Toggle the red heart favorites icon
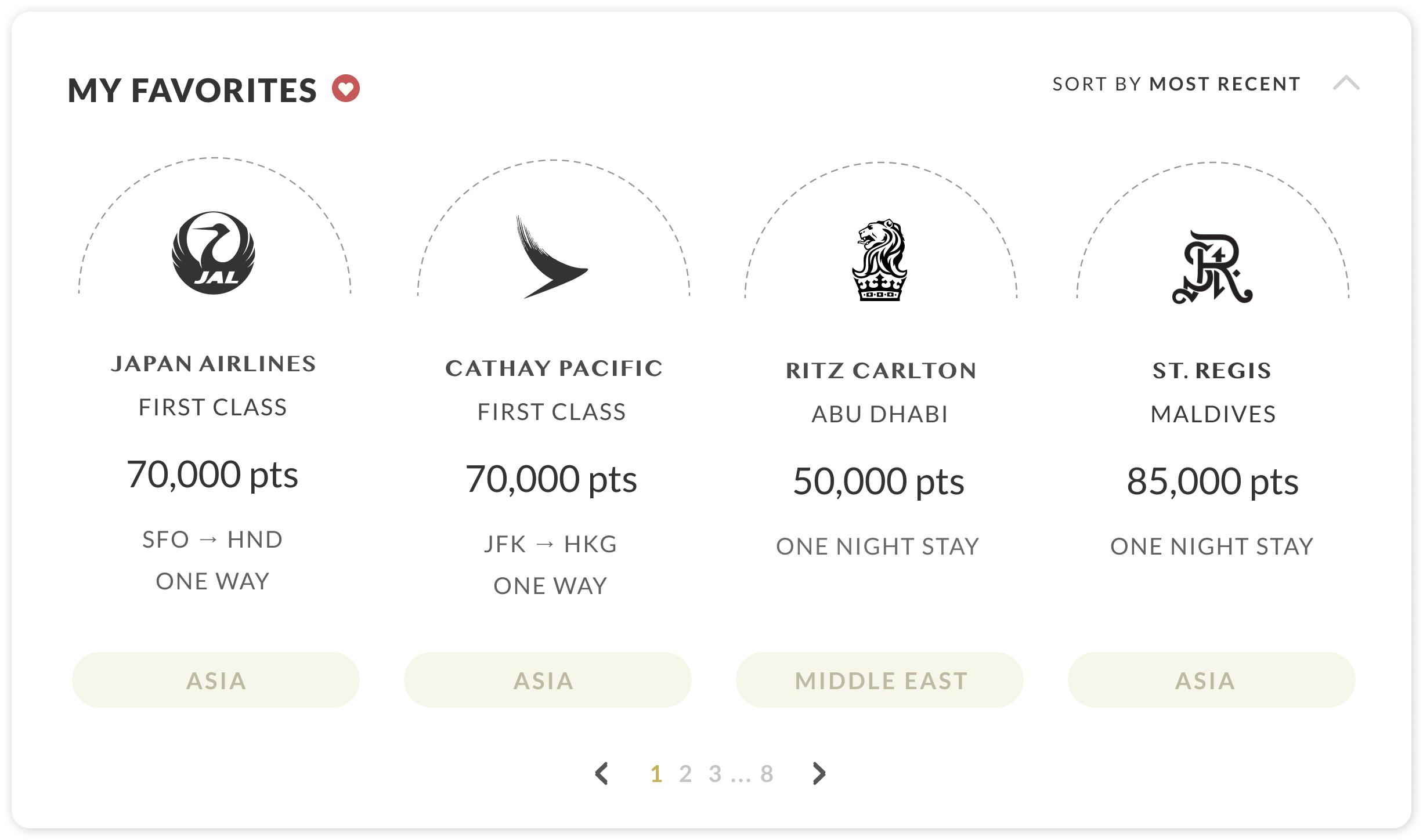 pyautogui.click(x=346, y=89)
